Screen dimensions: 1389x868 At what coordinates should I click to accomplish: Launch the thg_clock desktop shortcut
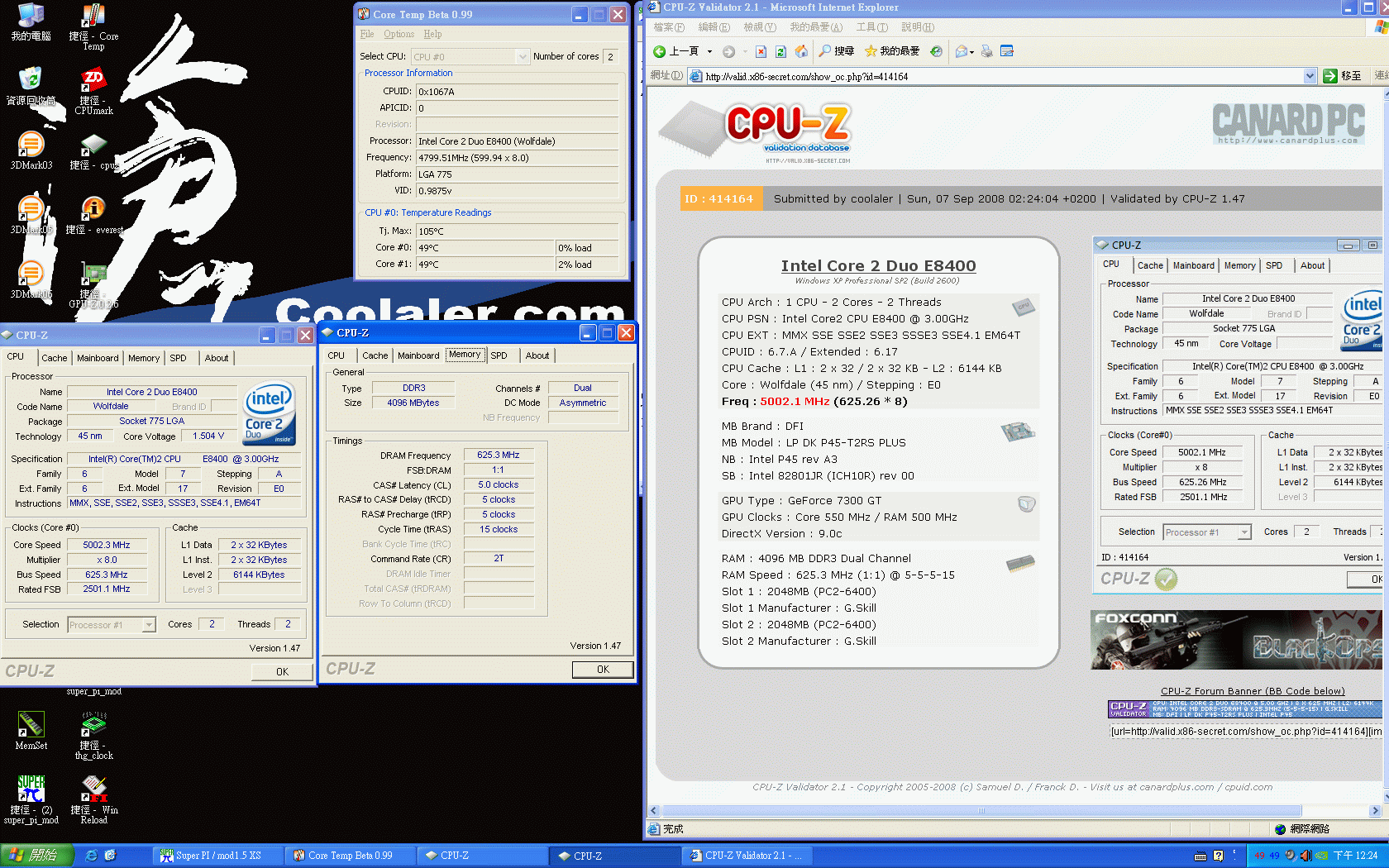[x=93, y=736]
